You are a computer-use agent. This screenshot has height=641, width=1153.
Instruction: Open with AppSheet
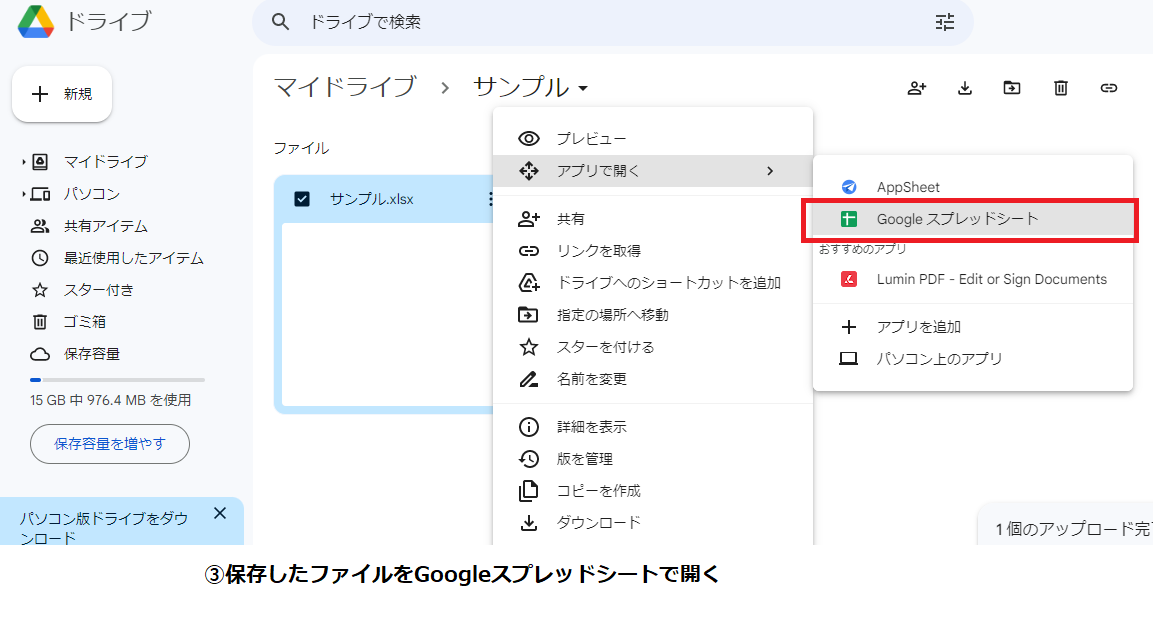coord(973,187)
